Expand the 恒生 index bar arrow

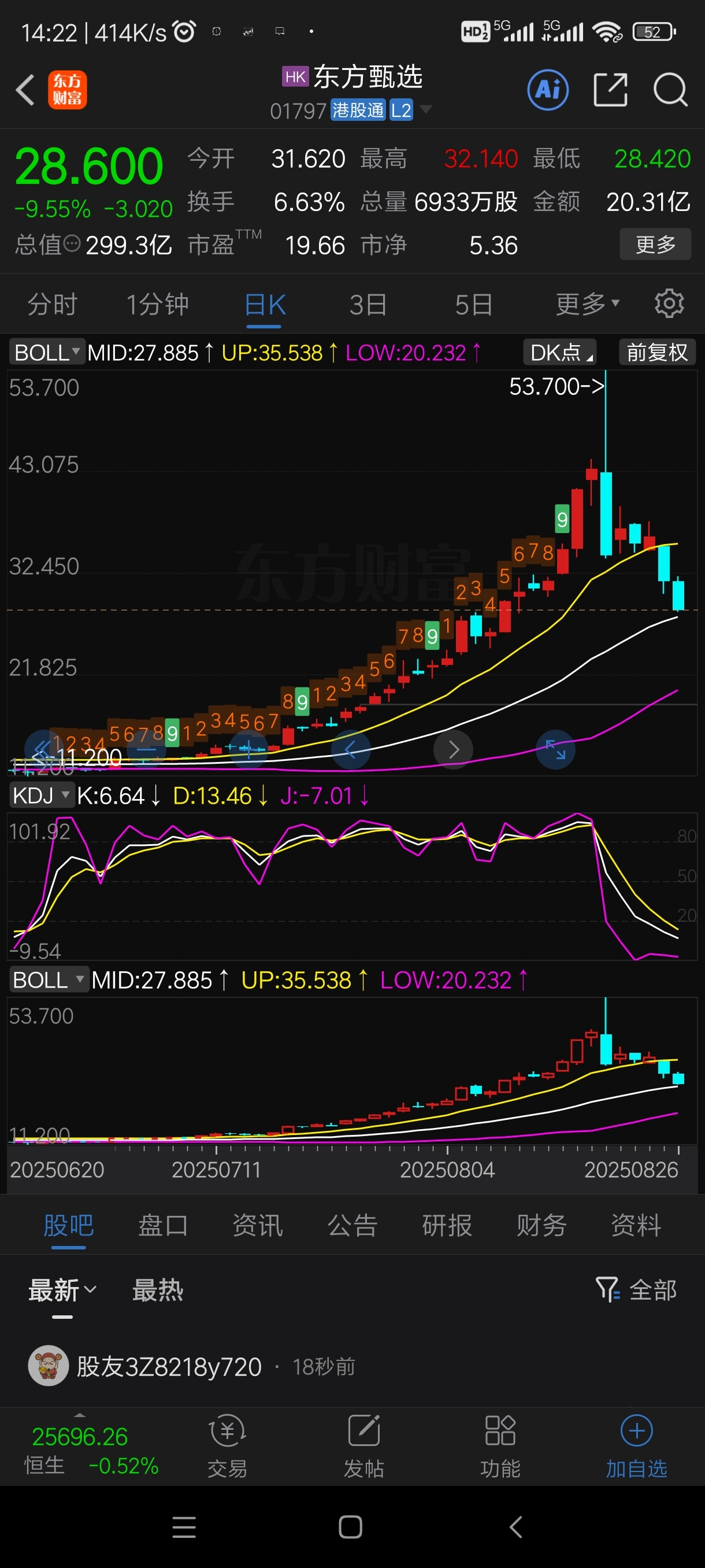80,1415
